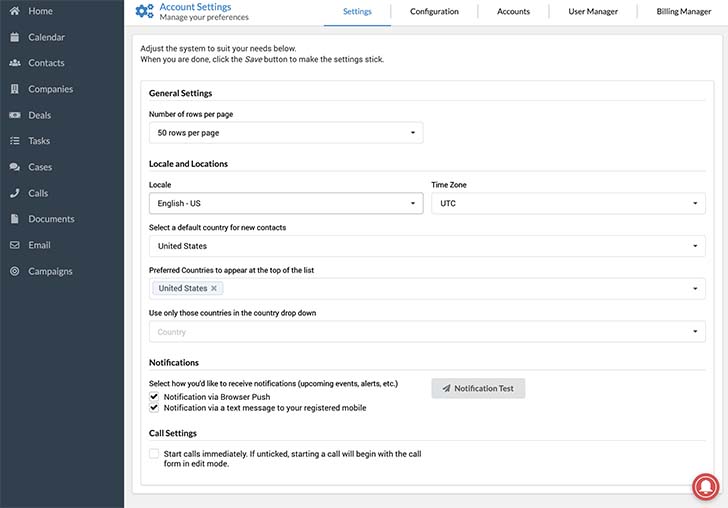This screenshot has height=508, width=728.
Task: Switch to the Configuration tab
Action: point(434,12)
